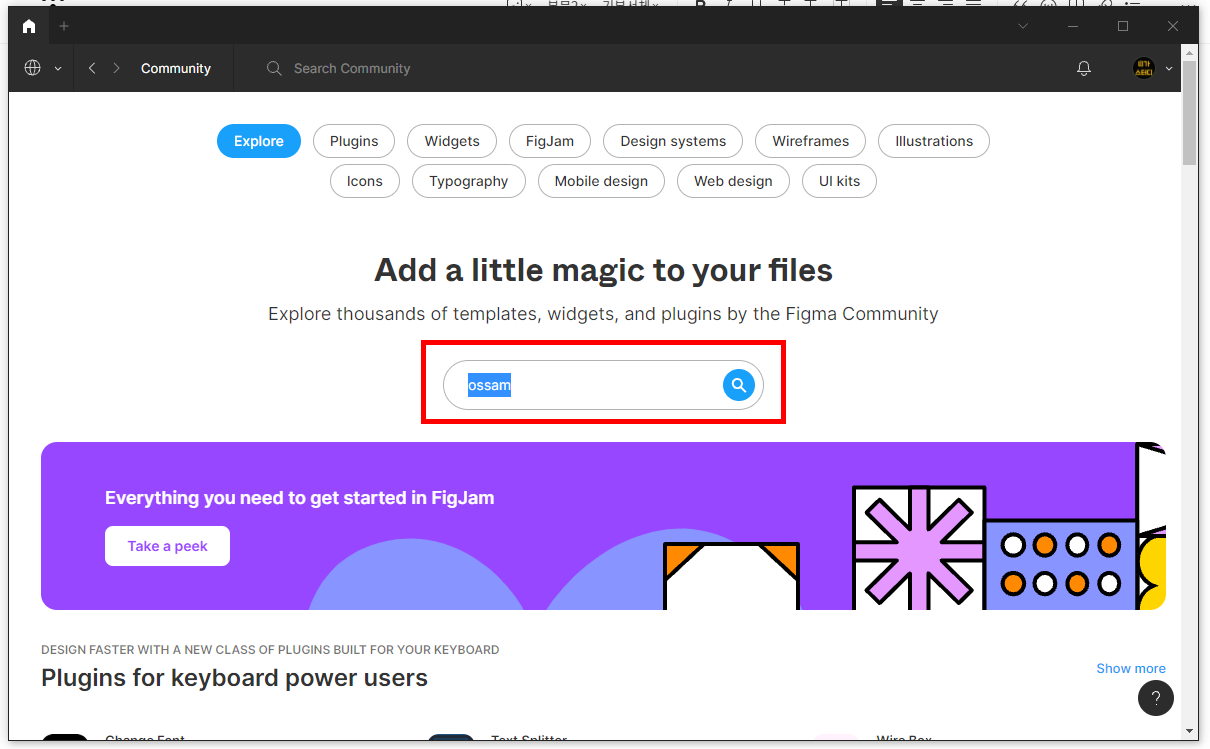Screen dimensions: 1210x749
Task: Select the Illustrations category pill
Action: 934,141
